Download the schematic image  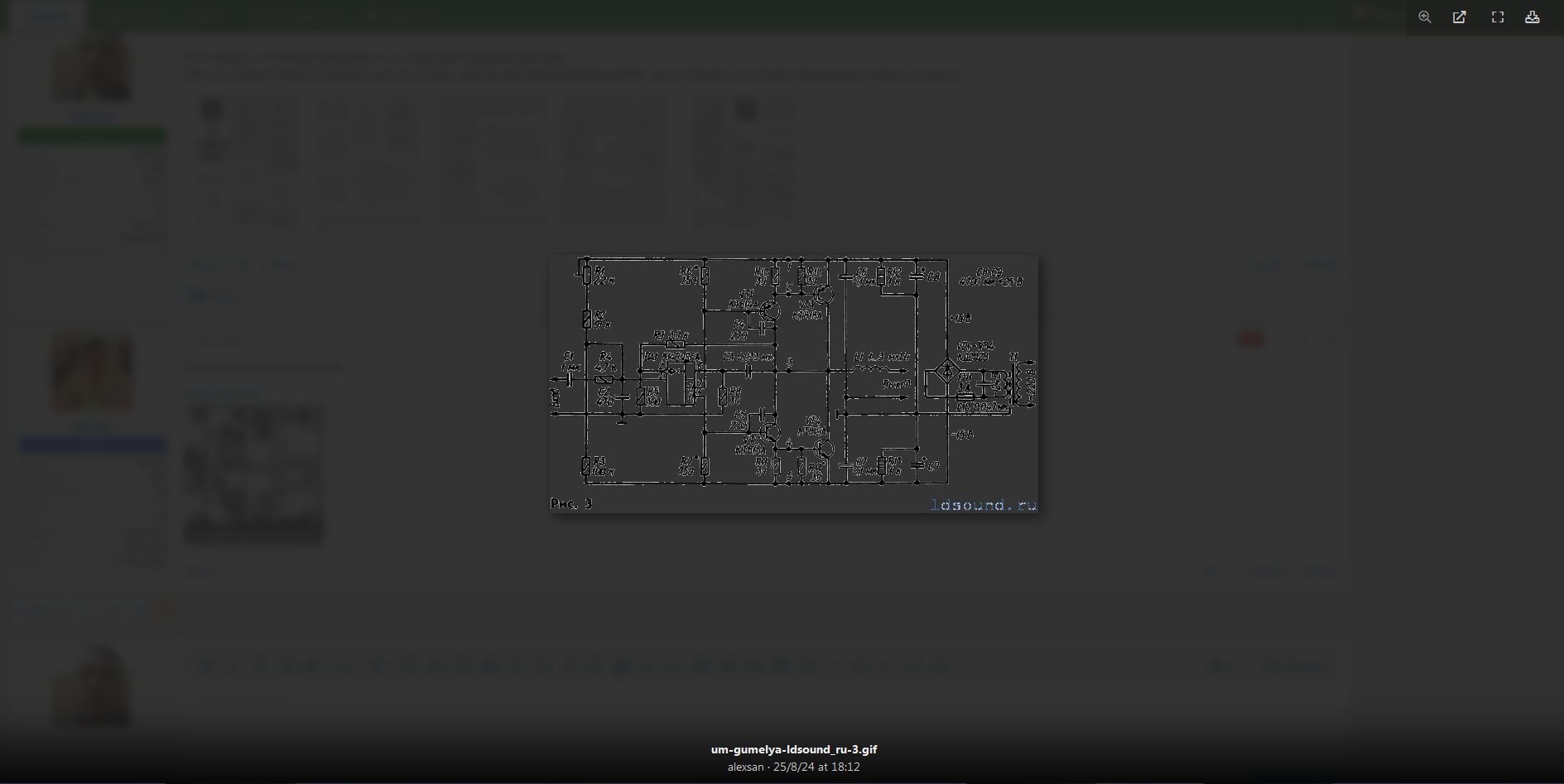pos(1533,17)
